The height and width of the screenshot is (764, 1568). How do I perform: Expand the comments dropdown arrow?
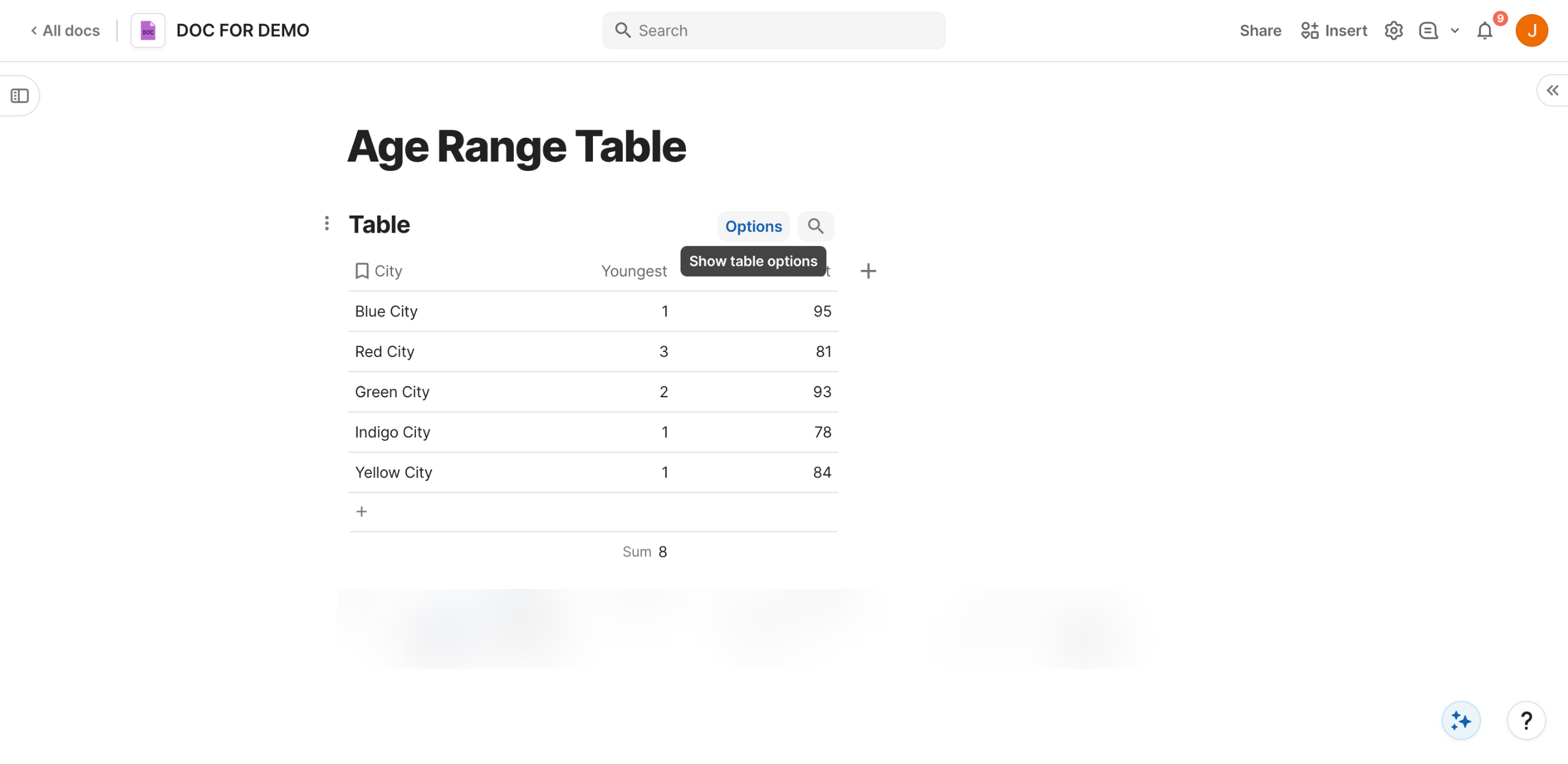point(1455,31)
